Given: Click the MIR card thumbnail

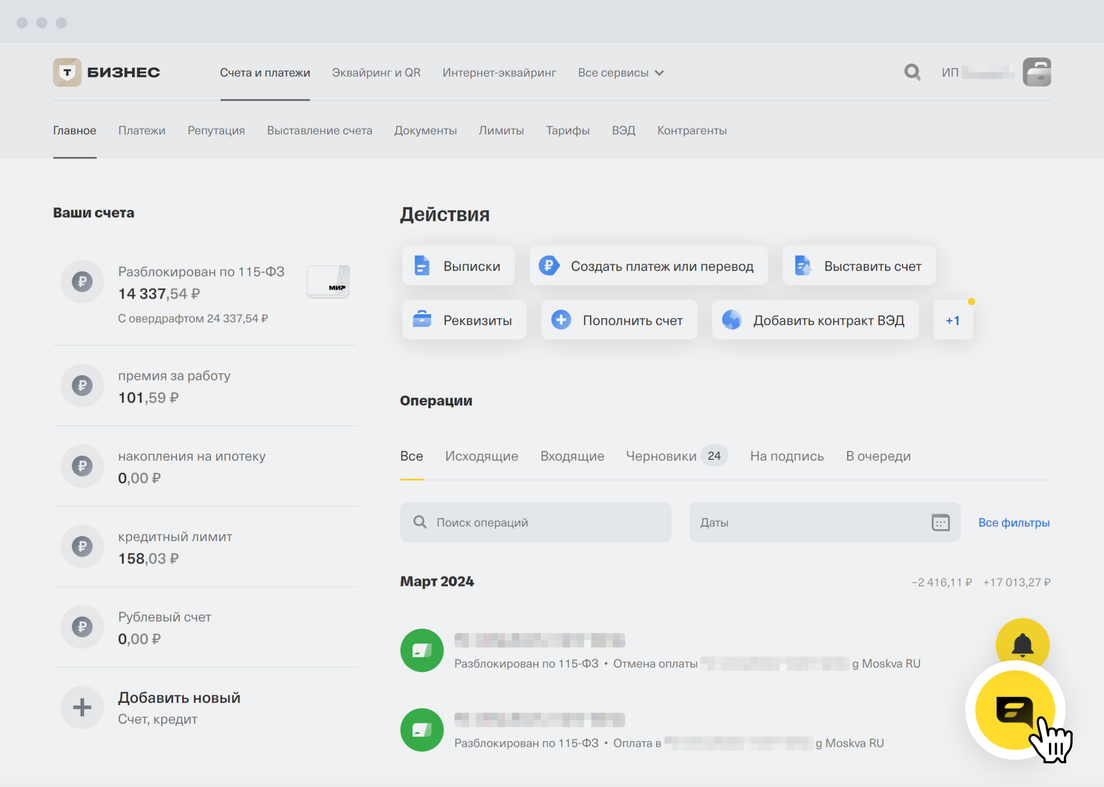Looking at the screenshot, I should click(x=328, y=282).
